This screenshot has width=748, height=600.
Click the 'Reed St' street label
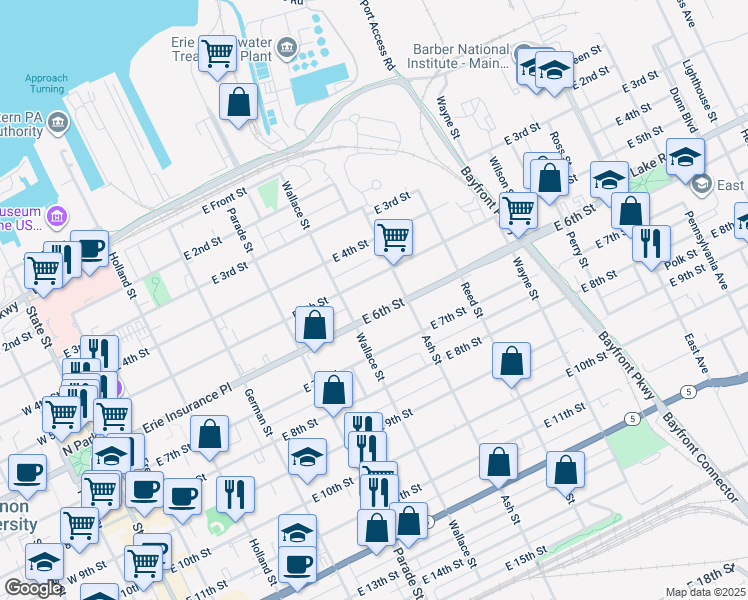tap(472, 300)
